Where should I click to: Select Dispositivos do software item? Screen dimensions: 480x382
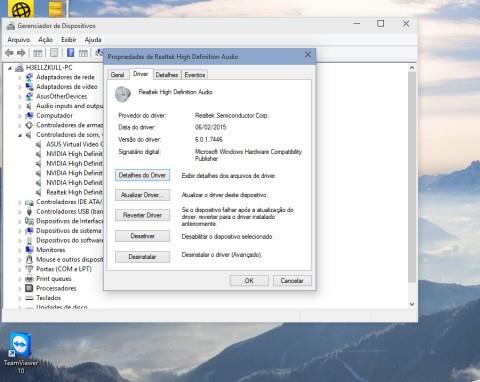point(69,240)
